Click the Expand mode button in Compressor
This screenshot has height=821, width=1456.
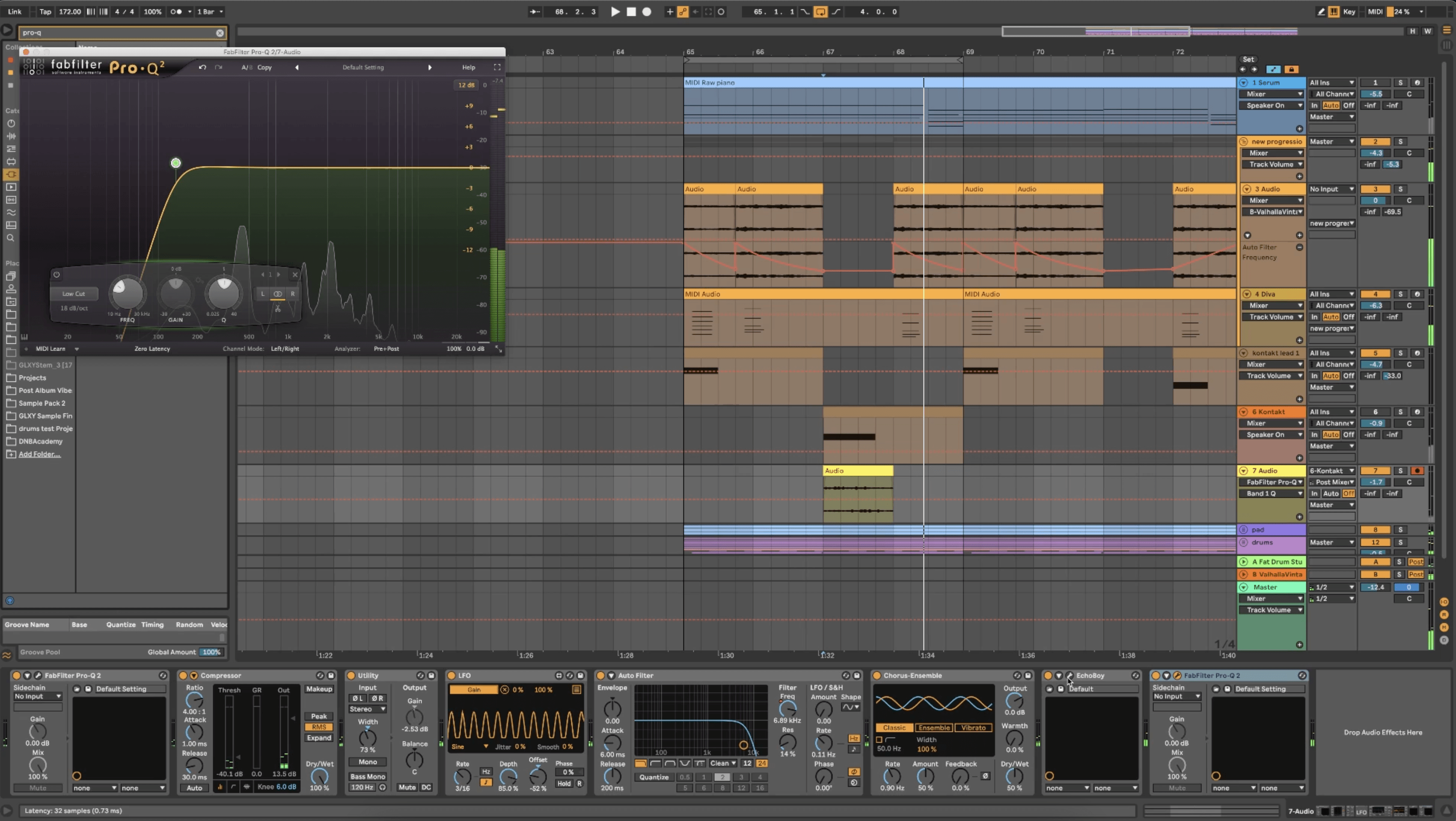click(319, 738)
